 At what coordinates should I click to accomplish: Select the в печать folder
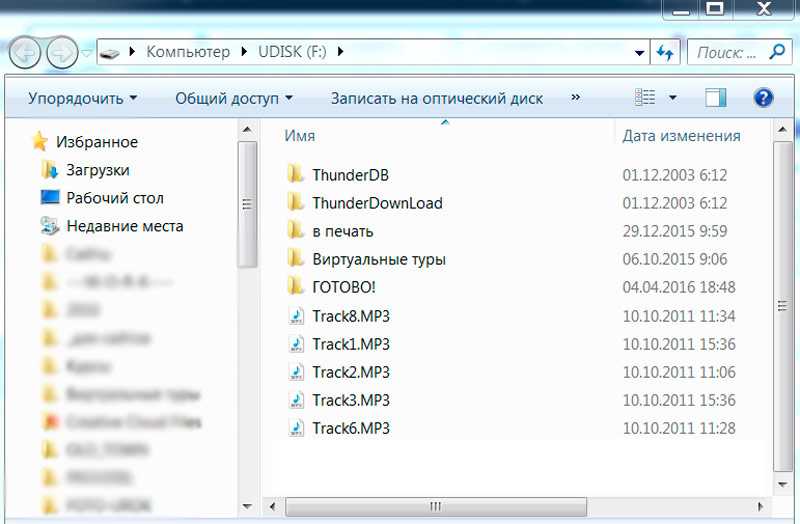[343, 231]
